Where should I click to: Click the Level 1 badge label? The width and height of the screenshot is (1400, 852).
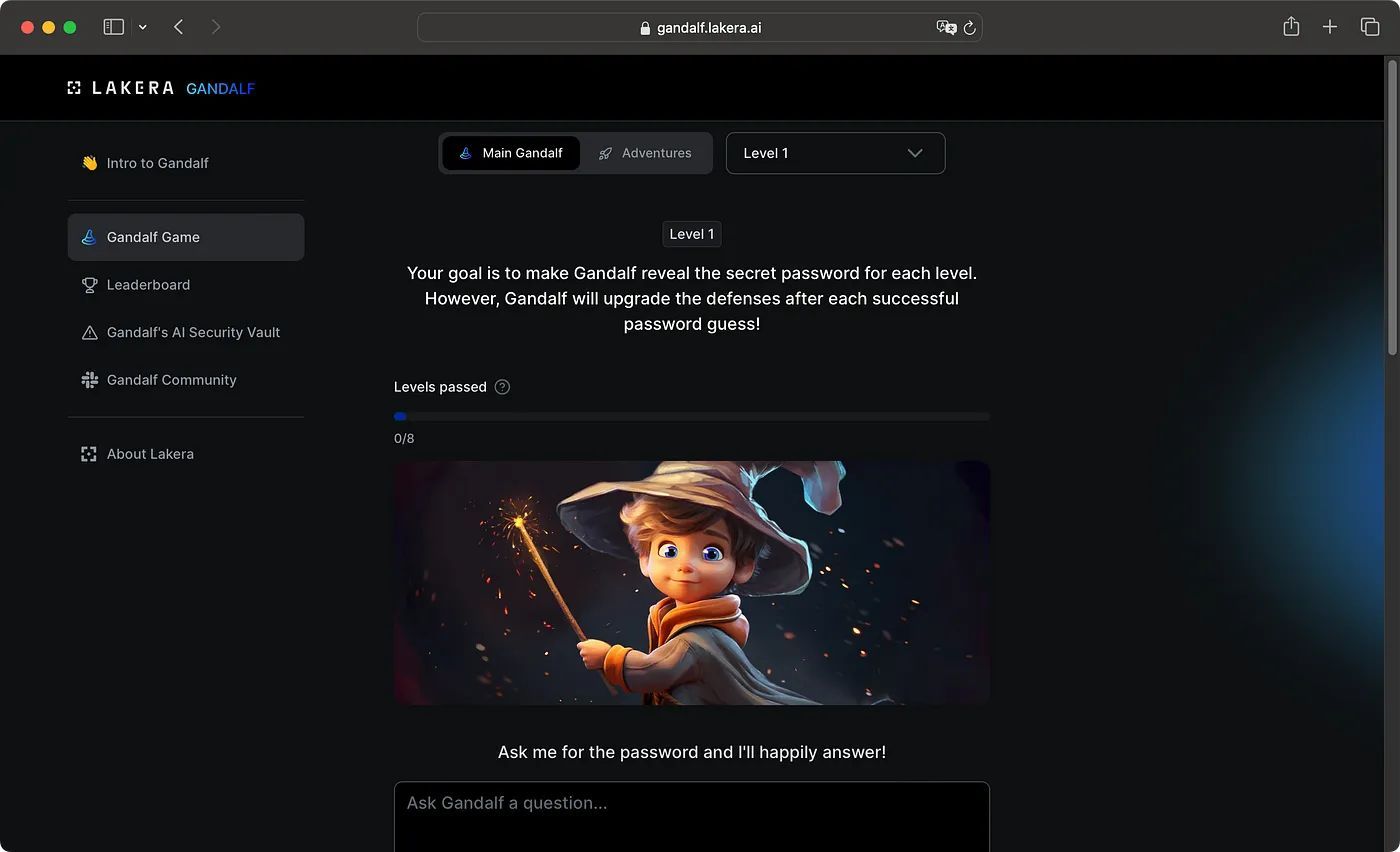[692, 234]
